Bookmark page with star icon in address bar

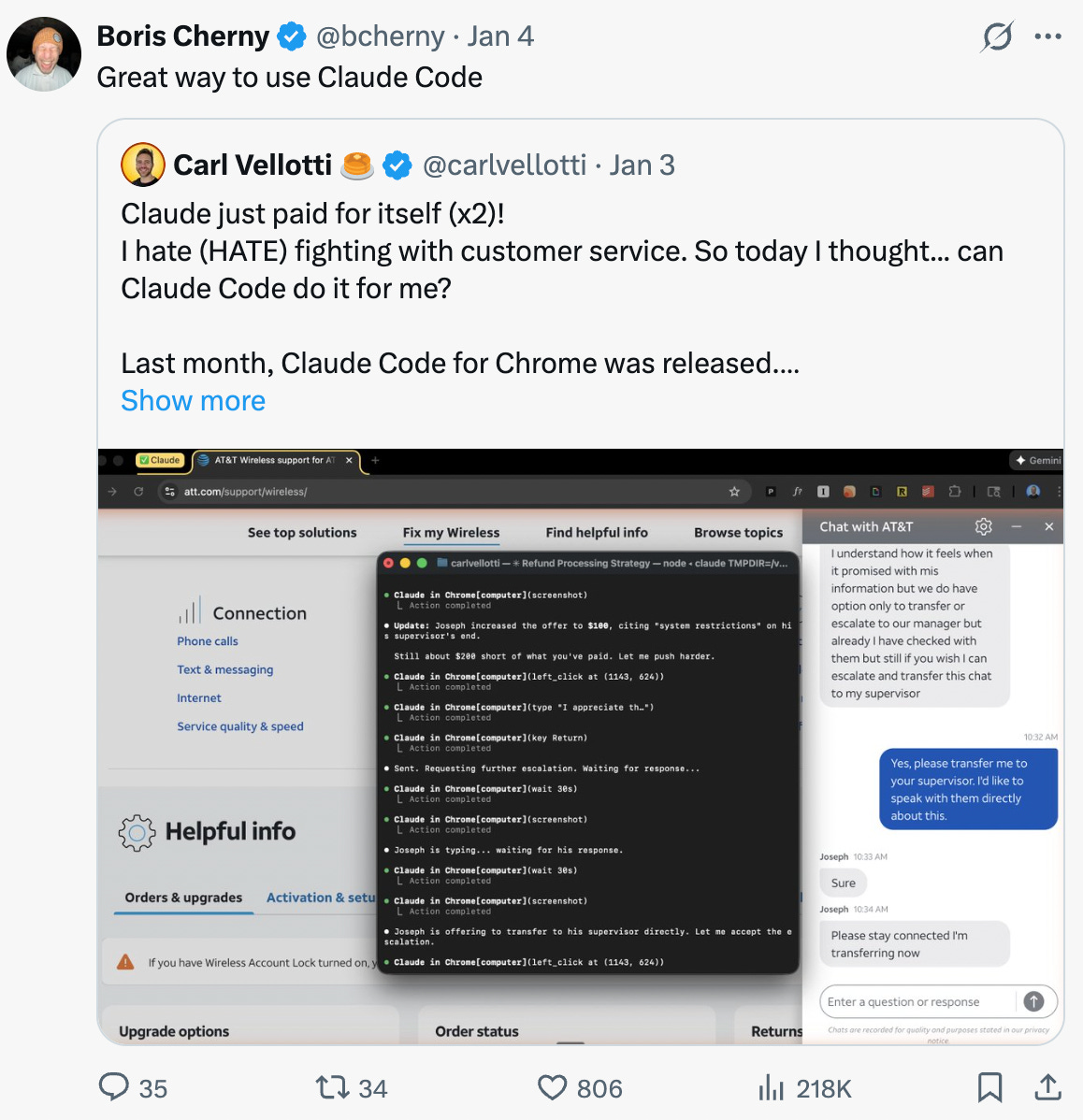point(733,492)
